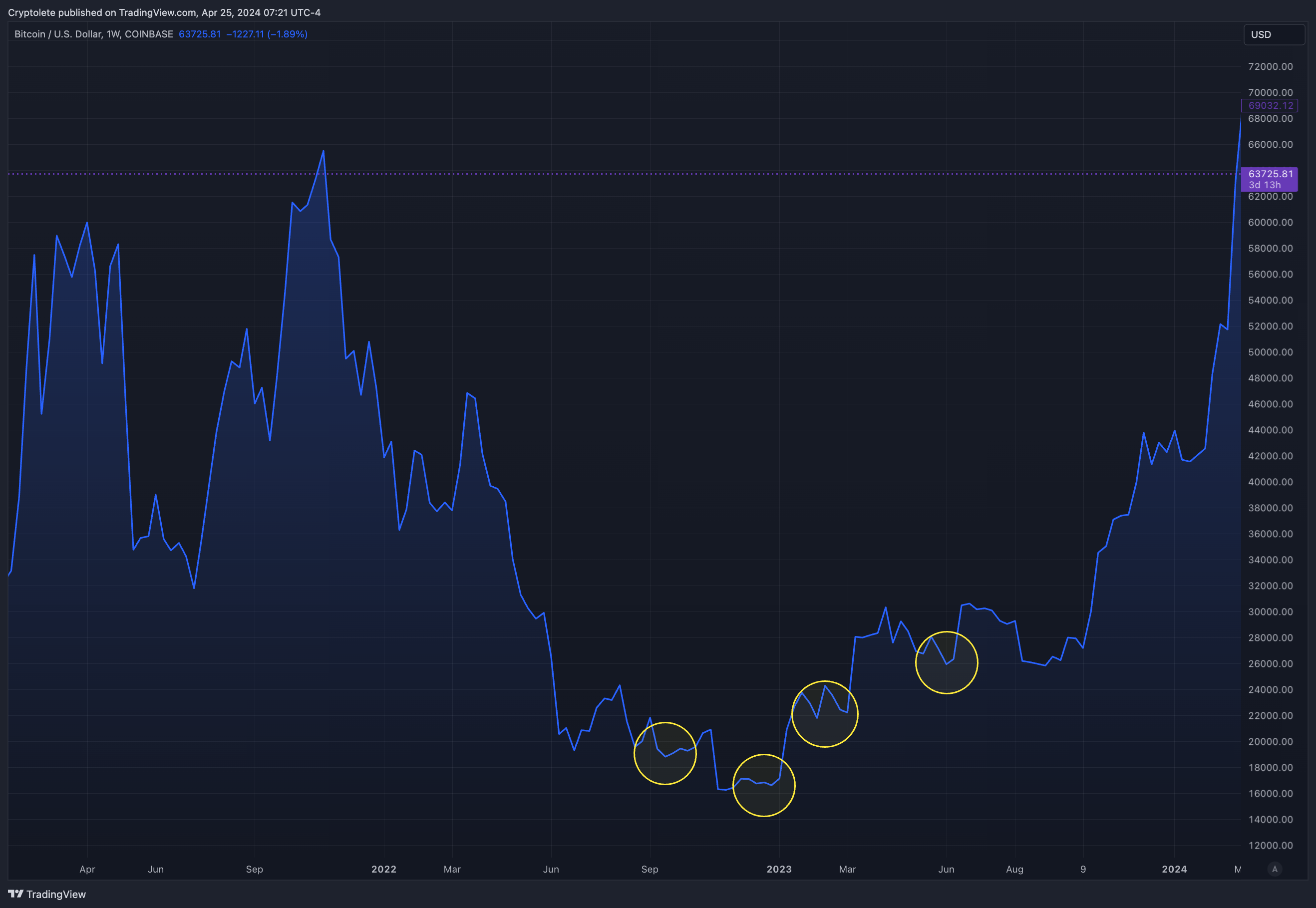Click the 66000.00 price axis label
The width and height of the screenshot is (1316, 908).
coord(1271,144)
